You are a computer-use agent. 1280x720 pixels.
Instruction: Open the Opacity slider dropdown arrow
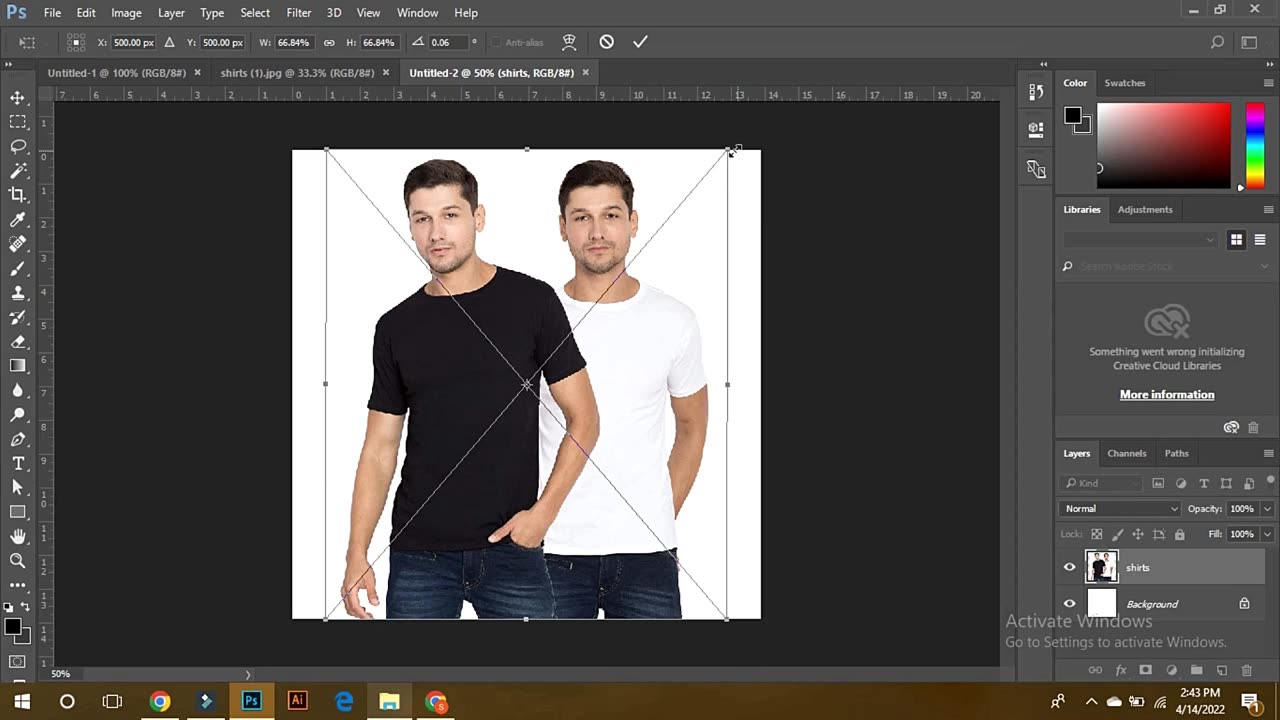click(x=1266, y=509)
